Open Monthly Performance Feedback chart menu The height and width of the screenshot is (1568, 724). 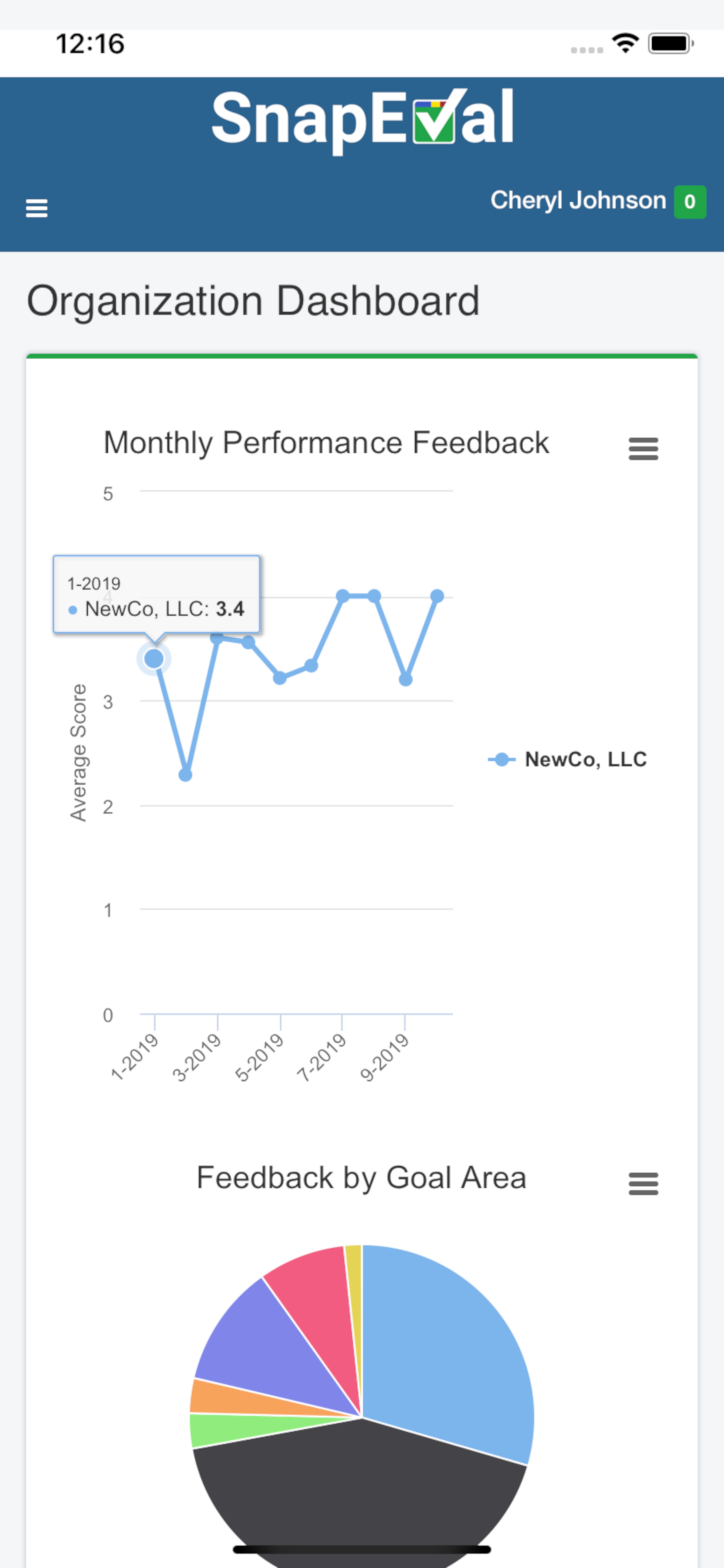point(643,449)
